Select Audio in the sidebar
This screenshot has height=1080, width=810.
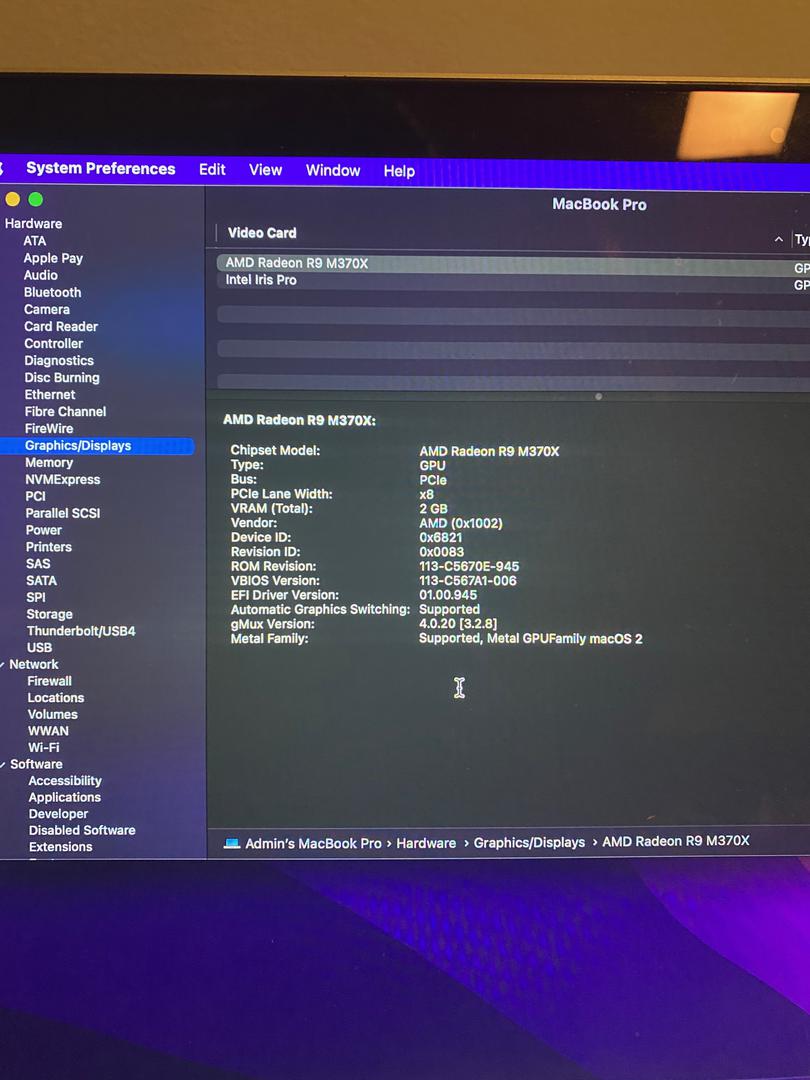[x=41, y=275]
